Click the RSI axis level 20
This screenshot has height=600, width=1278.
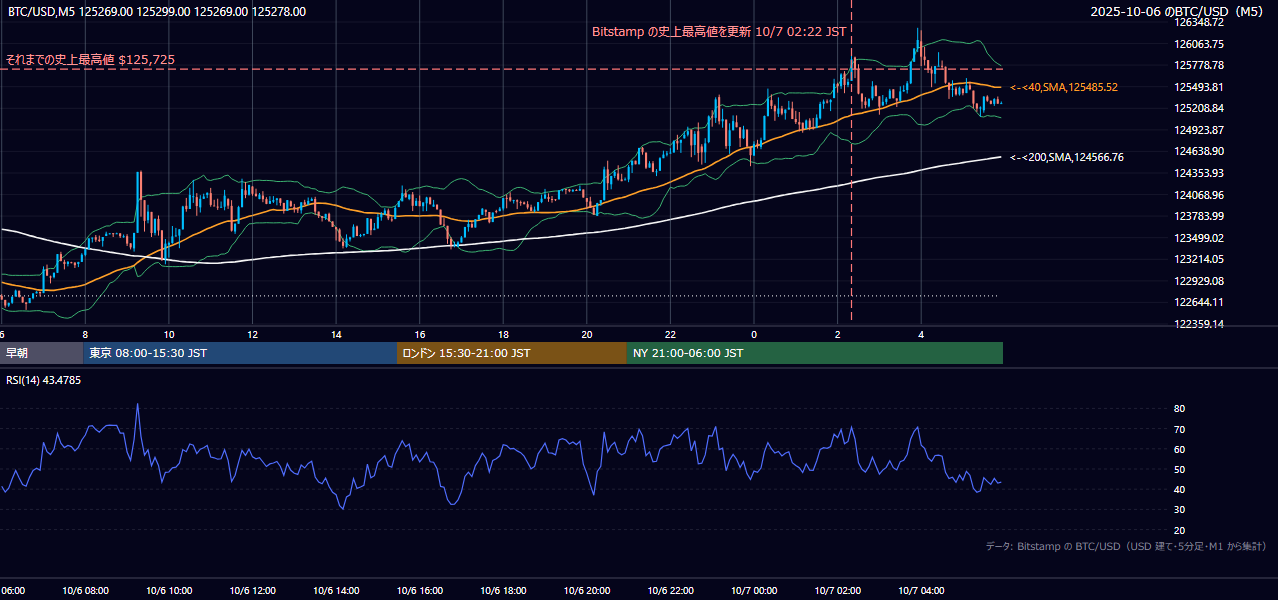coord(1179,530)
